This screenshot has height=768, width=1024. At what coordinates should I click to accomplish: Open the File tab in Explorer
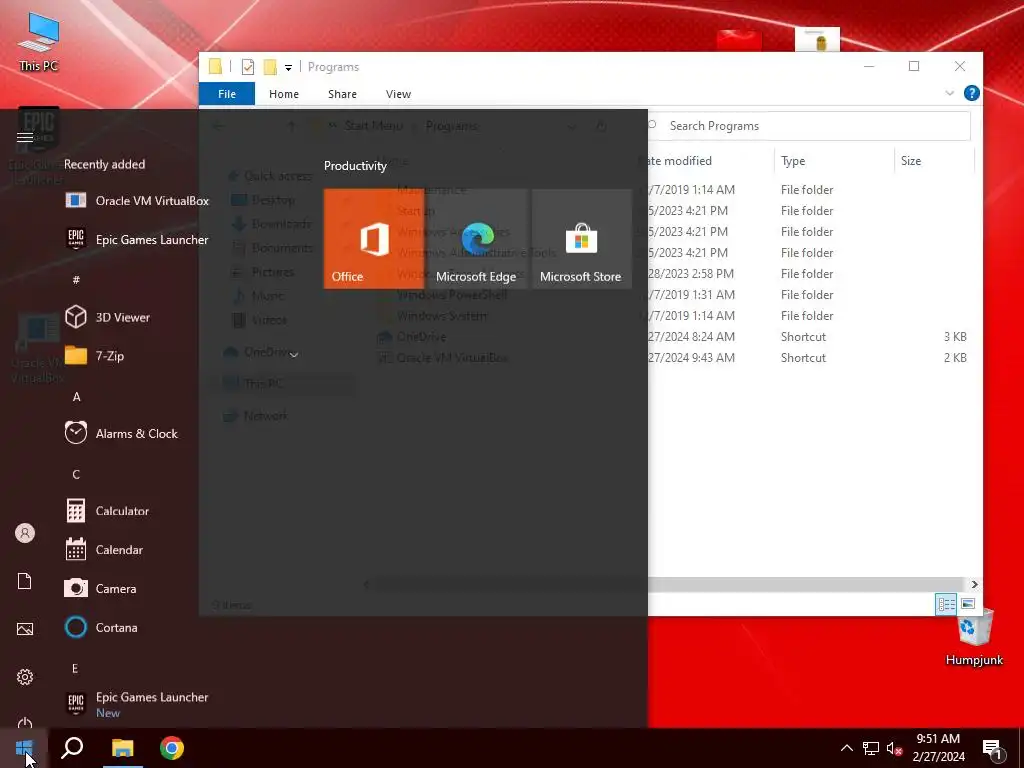pyautogui.click(x=227, y=94)
